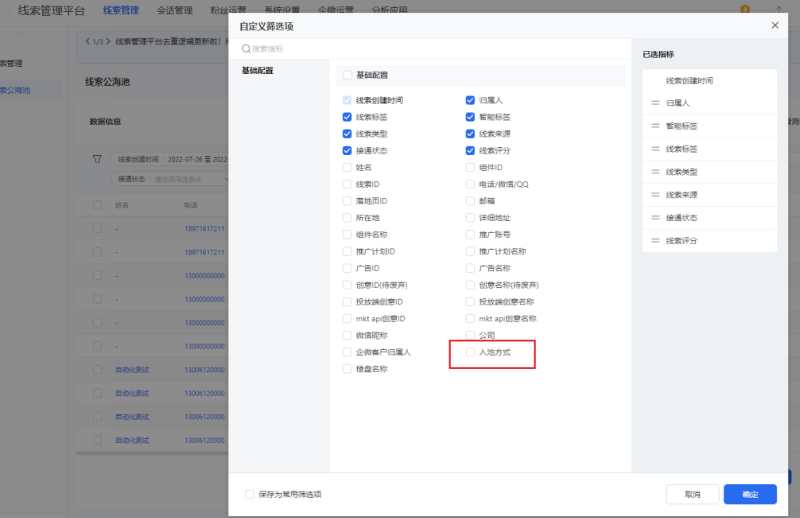Check the 入池方式 checkbox
800x518 pixels.
click(x=470, y=352)
